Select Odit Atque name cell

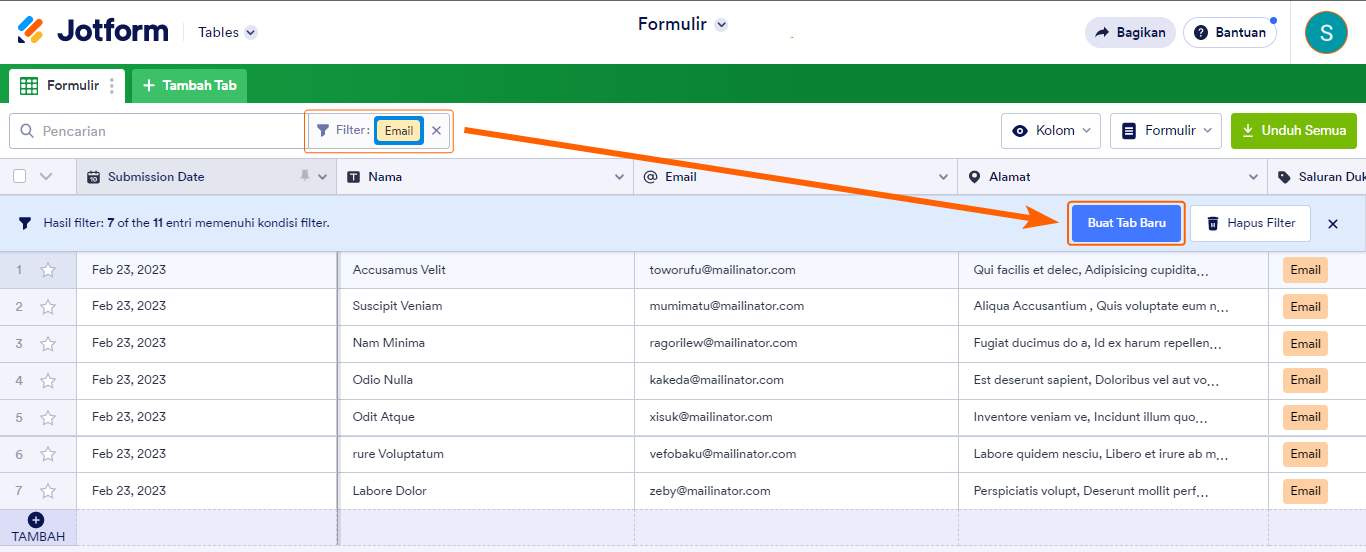pyautogui.click(x=486, y=417)
